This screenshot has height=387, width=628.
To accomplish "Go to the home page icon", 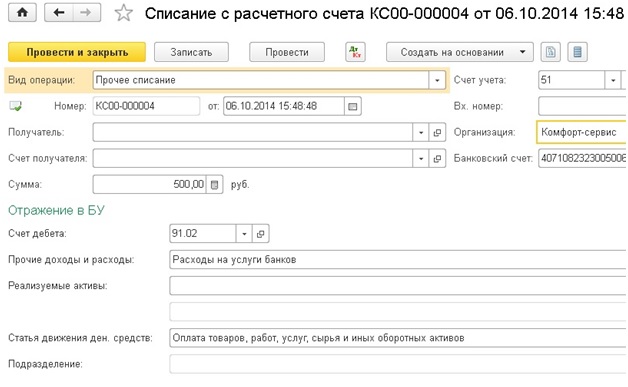I will click(22, 13).
